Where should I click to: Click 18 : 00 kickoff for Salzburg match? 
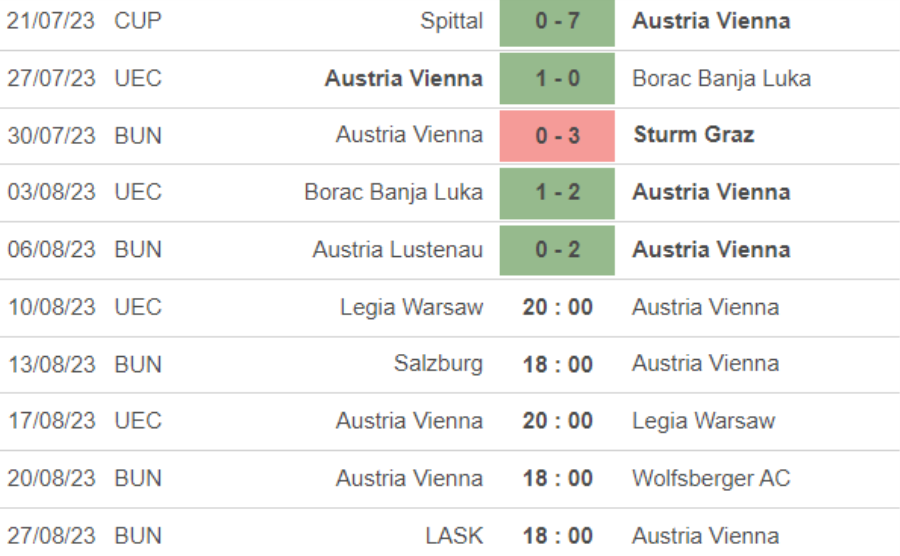(557, 364)
